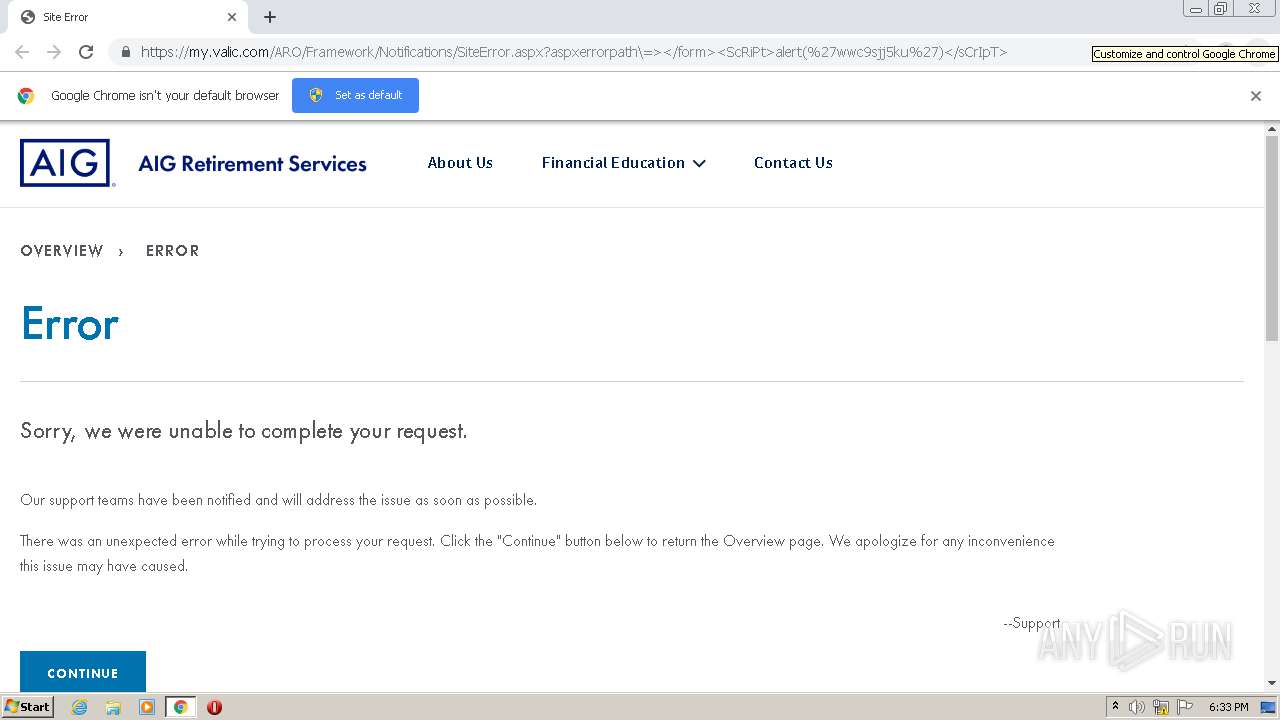Go back with browser back arrow

(22, 52)
